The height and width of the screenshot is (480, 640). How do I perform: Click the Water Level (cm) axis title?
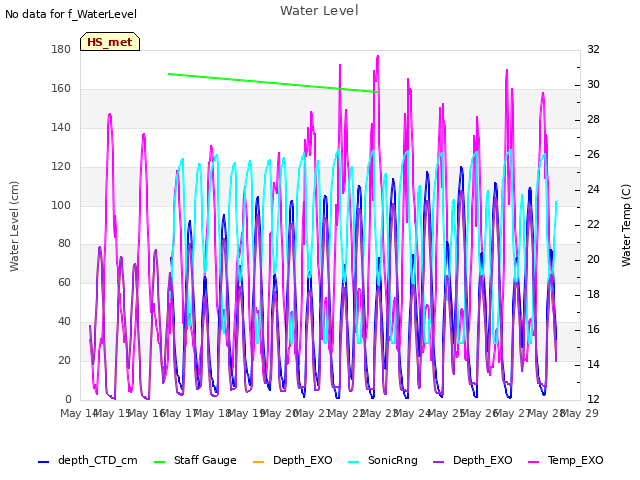coord(14,227)
